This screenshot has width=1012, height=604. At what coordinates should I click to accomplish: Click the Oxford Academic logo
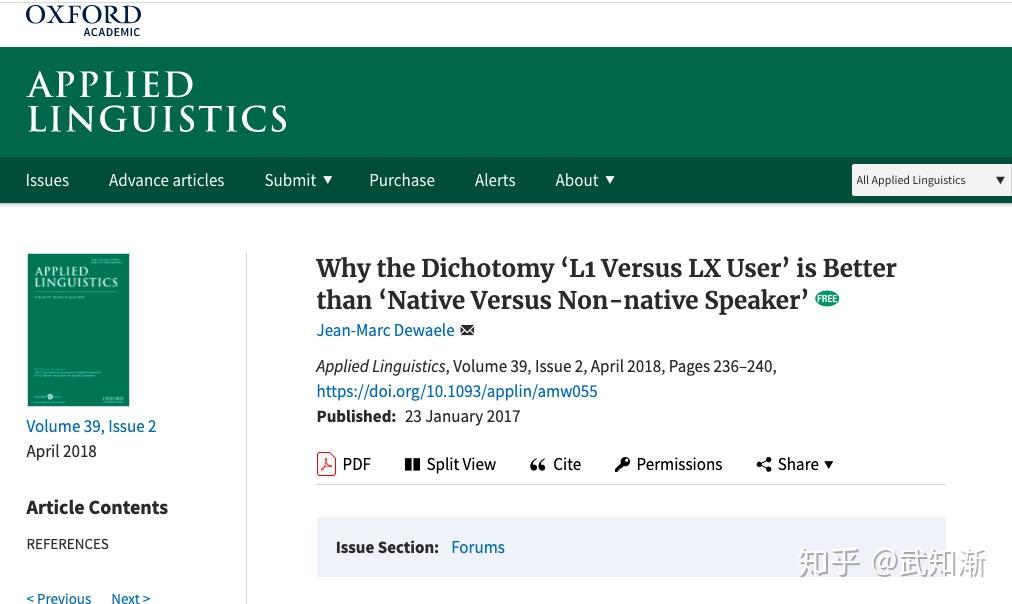point(83,20)
